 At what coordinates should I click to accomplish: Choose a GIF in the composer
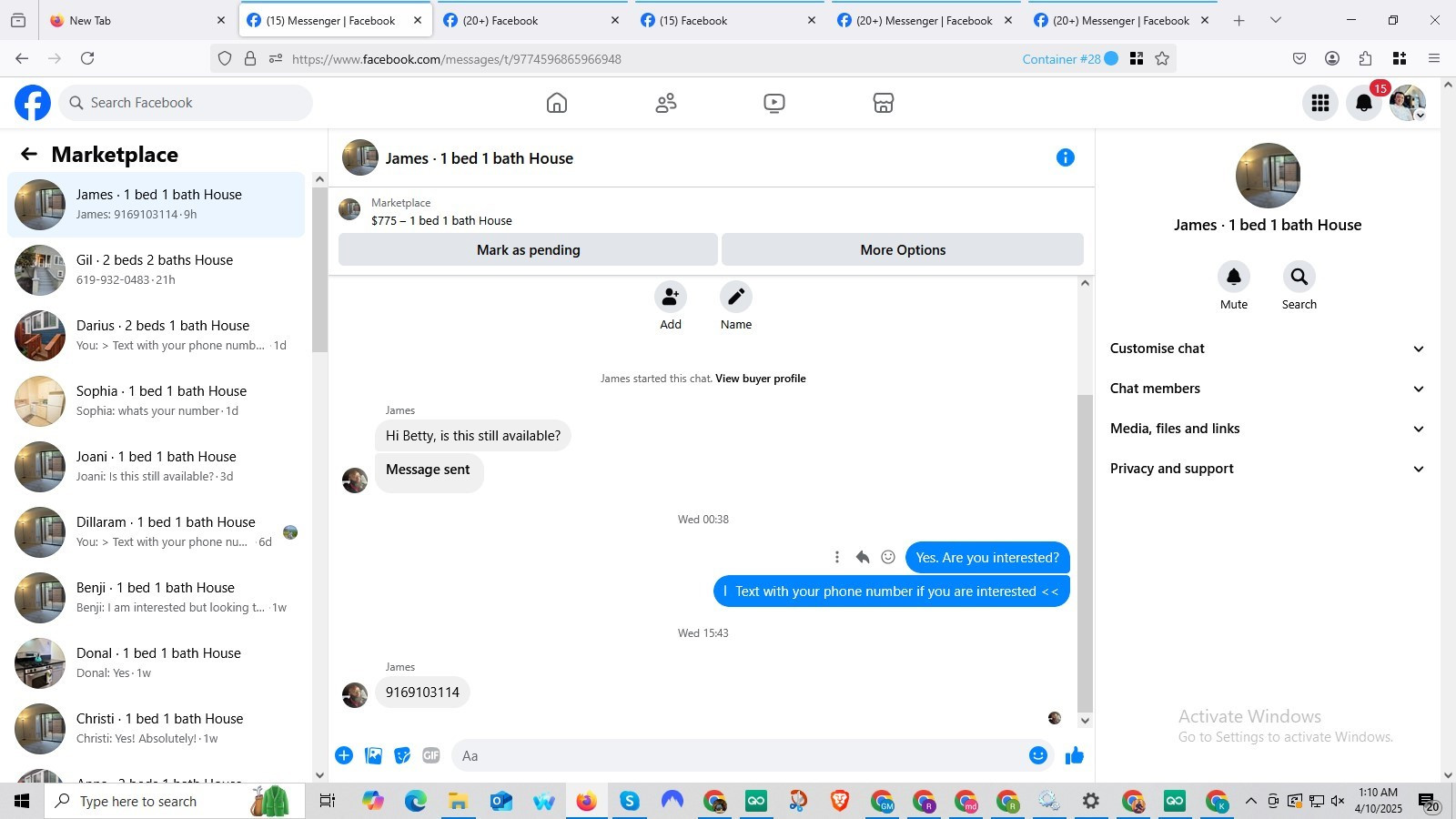(x=431, y=755)
